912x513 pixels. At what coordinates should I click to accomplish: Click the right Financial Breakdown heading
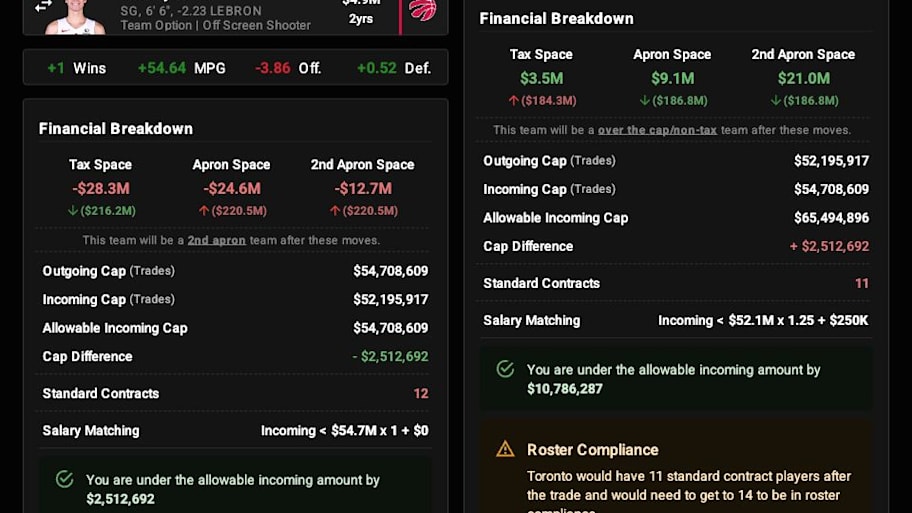click(557, 19)
